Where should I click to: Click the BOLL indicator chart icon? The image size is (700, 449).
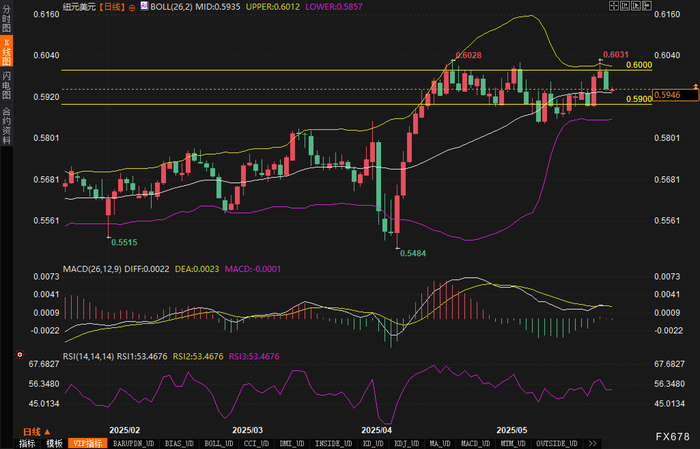pyautogui.click(x=144, y=6)
